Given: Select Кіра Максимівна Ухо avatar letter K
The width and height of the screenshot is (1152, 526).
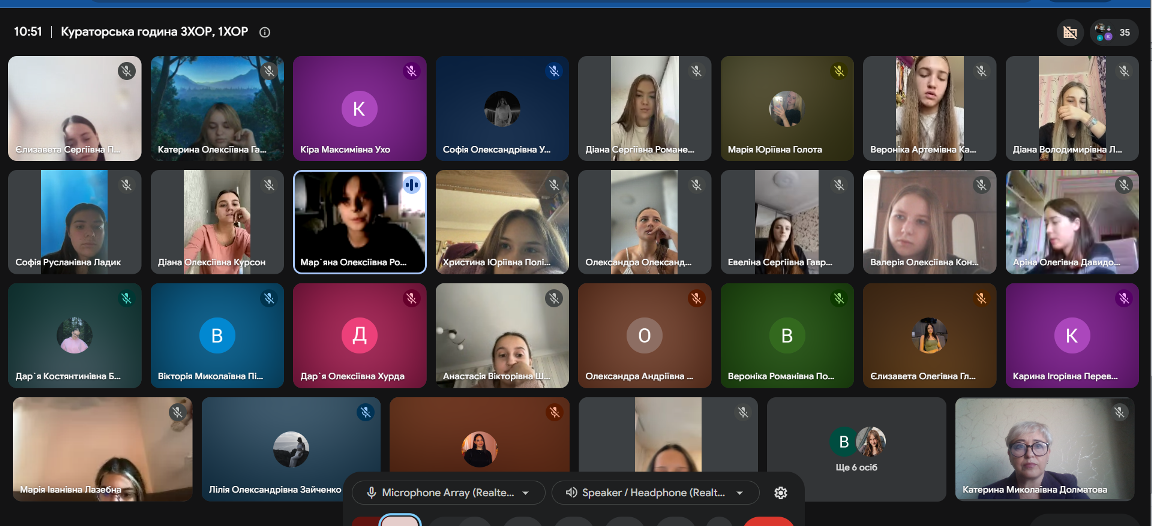Looking at the screenshot, I should (359, 109).
